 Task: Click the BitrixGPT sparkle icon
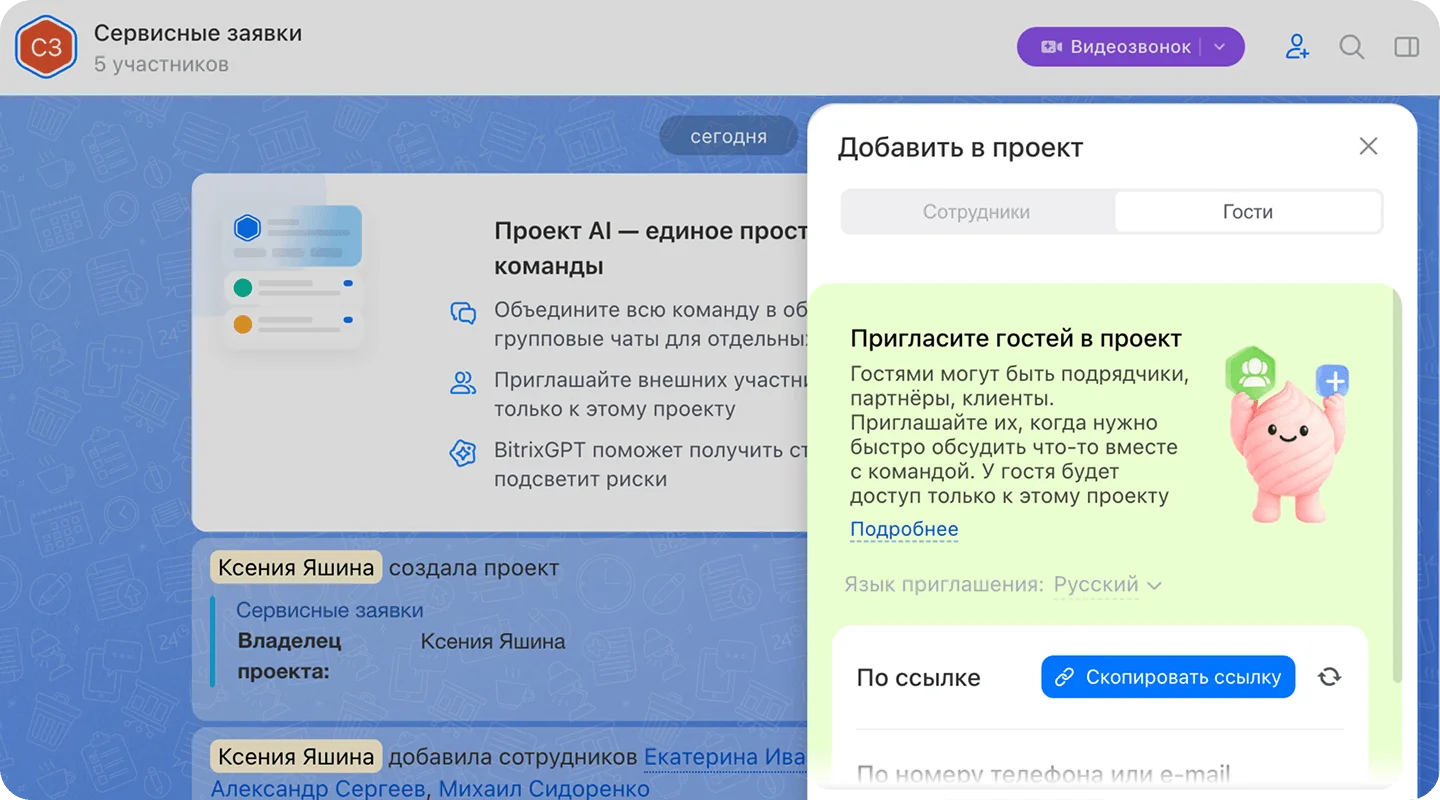click(x=463, y=453)
